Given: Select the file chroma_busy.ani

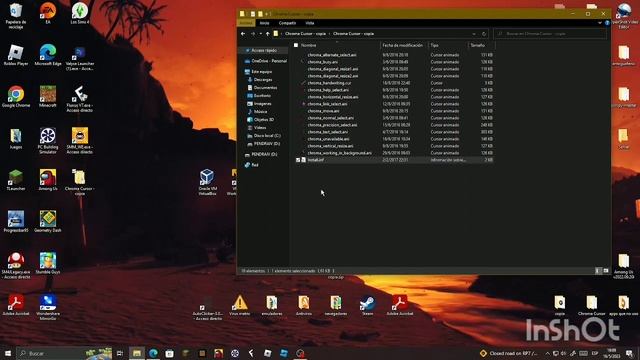Looking at the screenshot, I should tap(322, 62).
